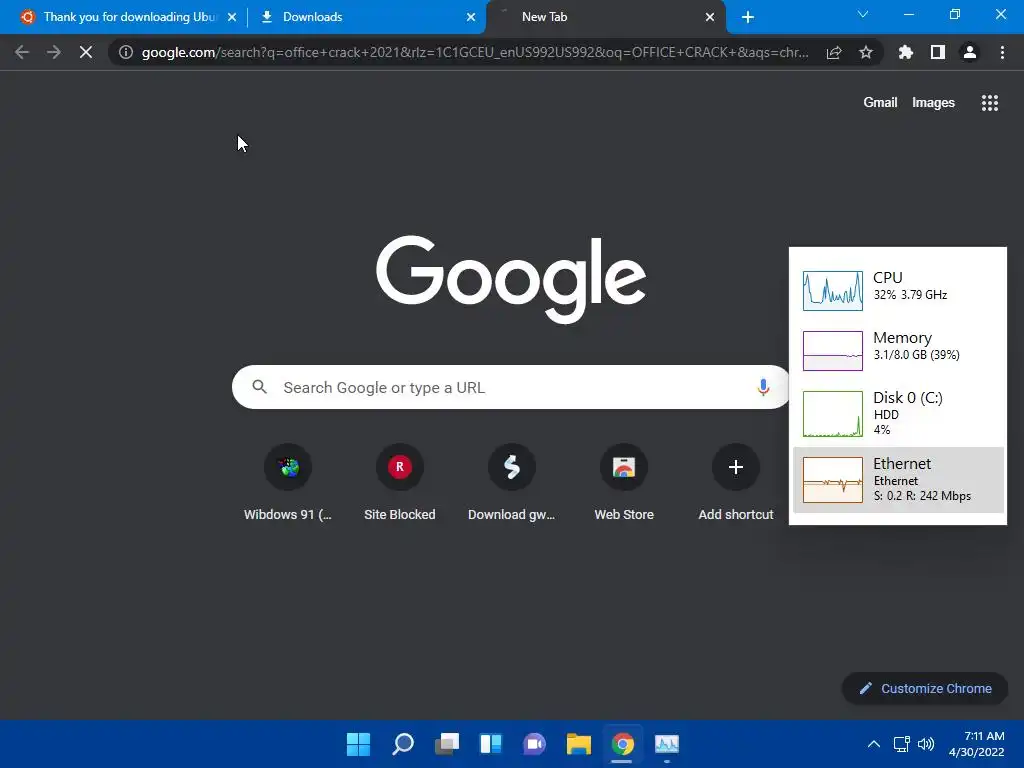Image resolution: width=1024 pixels, height=768 pixels.
Task: Stop loading the page
Action: (x=86, y=52)
